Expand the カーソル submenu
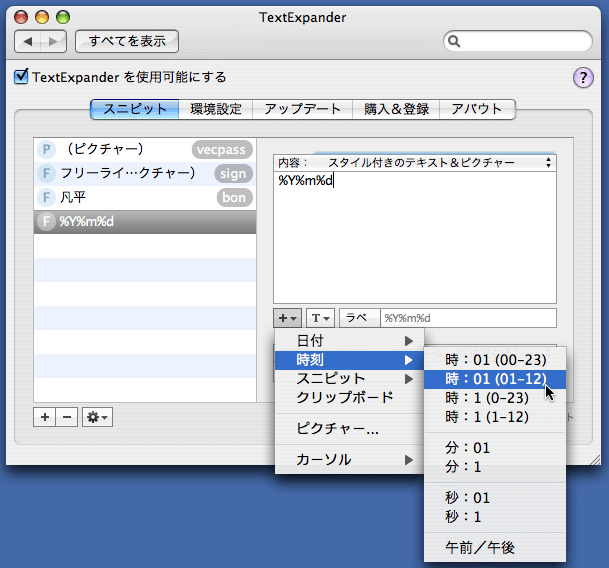The image size is (609, 568). [x=350, y=460]
